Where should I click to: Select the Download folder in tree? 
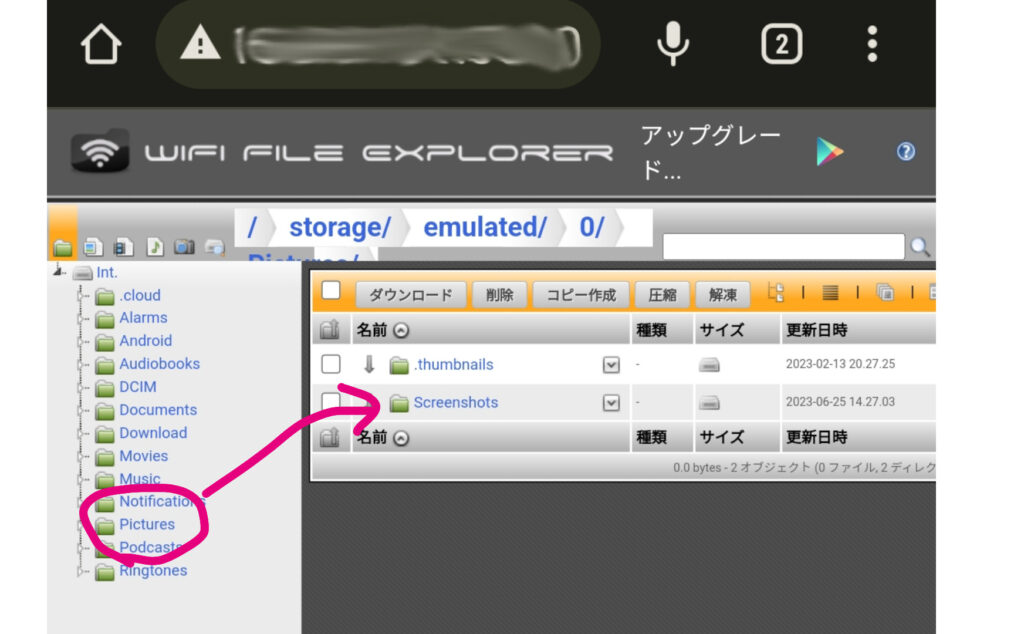[x=153, y=433]
